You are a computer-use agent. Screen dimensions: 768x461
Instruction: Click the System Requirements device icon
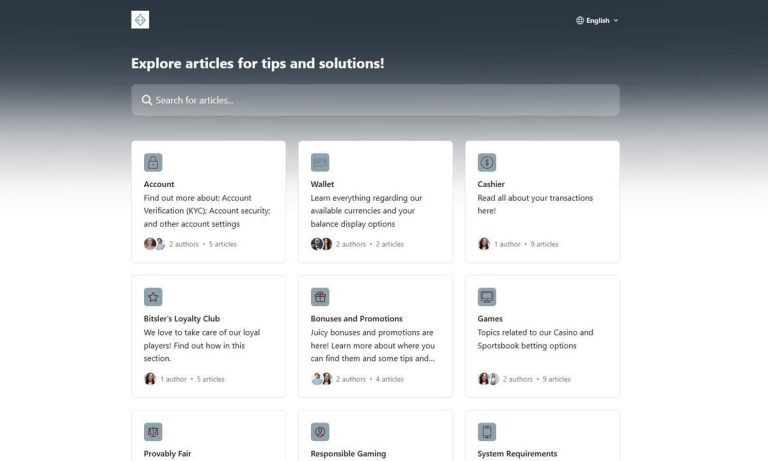point(487,432)
